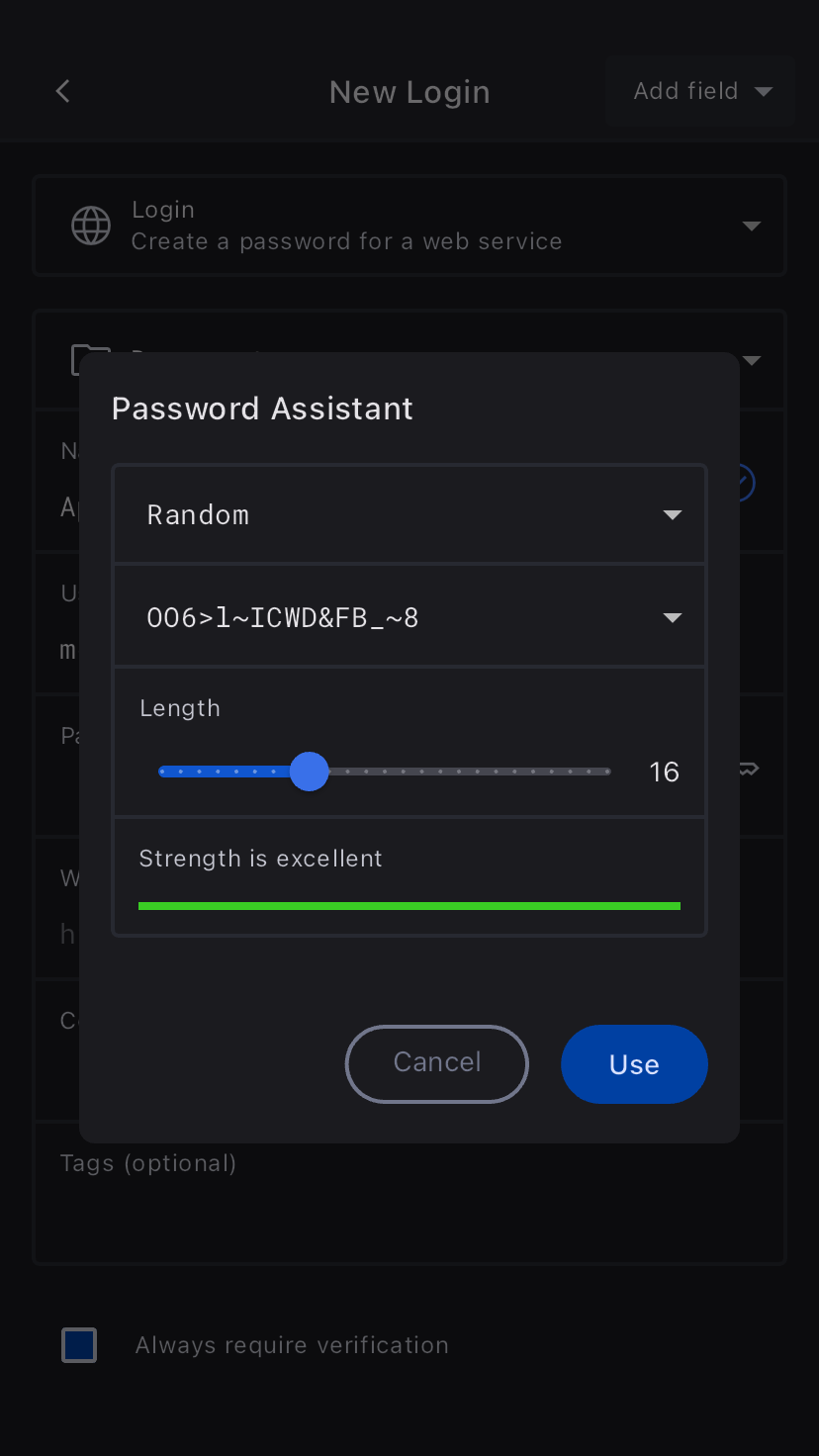Click the globe icon beside Login
The image size is (819, 1456).
(x=91, y=226)
